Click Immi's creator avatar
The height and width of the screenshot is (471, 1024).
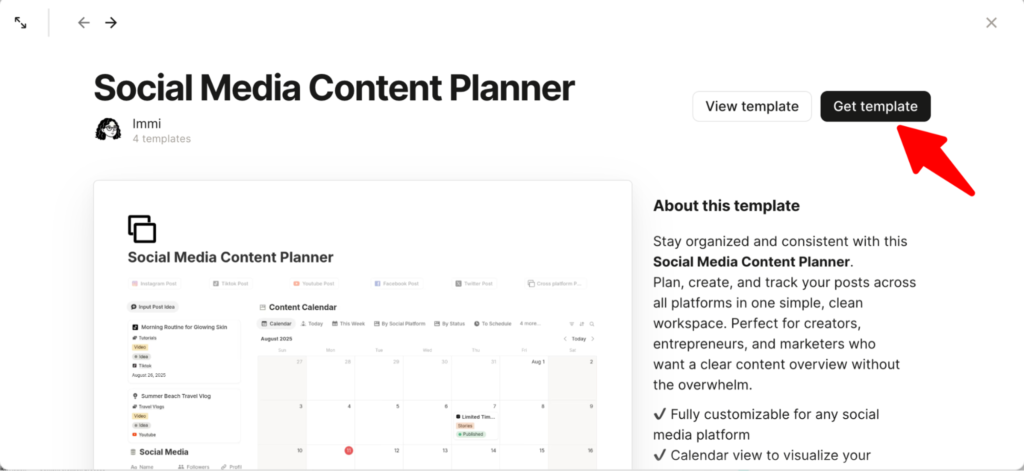[x=108, y=130]
